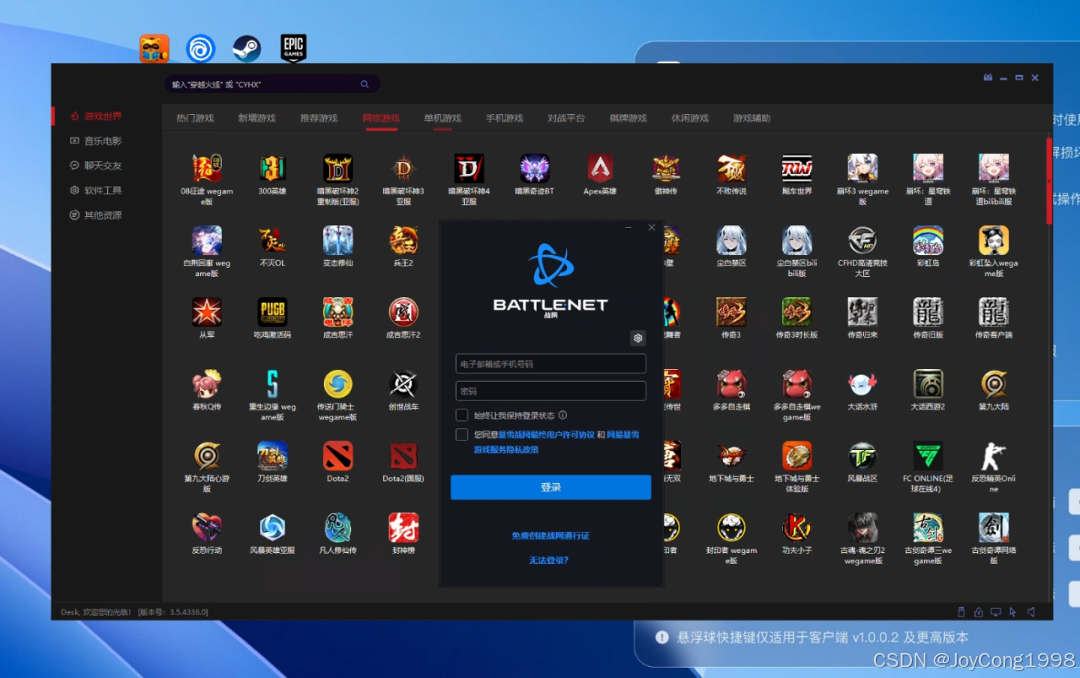Focus the 密码 password field
This screenshot has height=678, width=1080.
550,391
